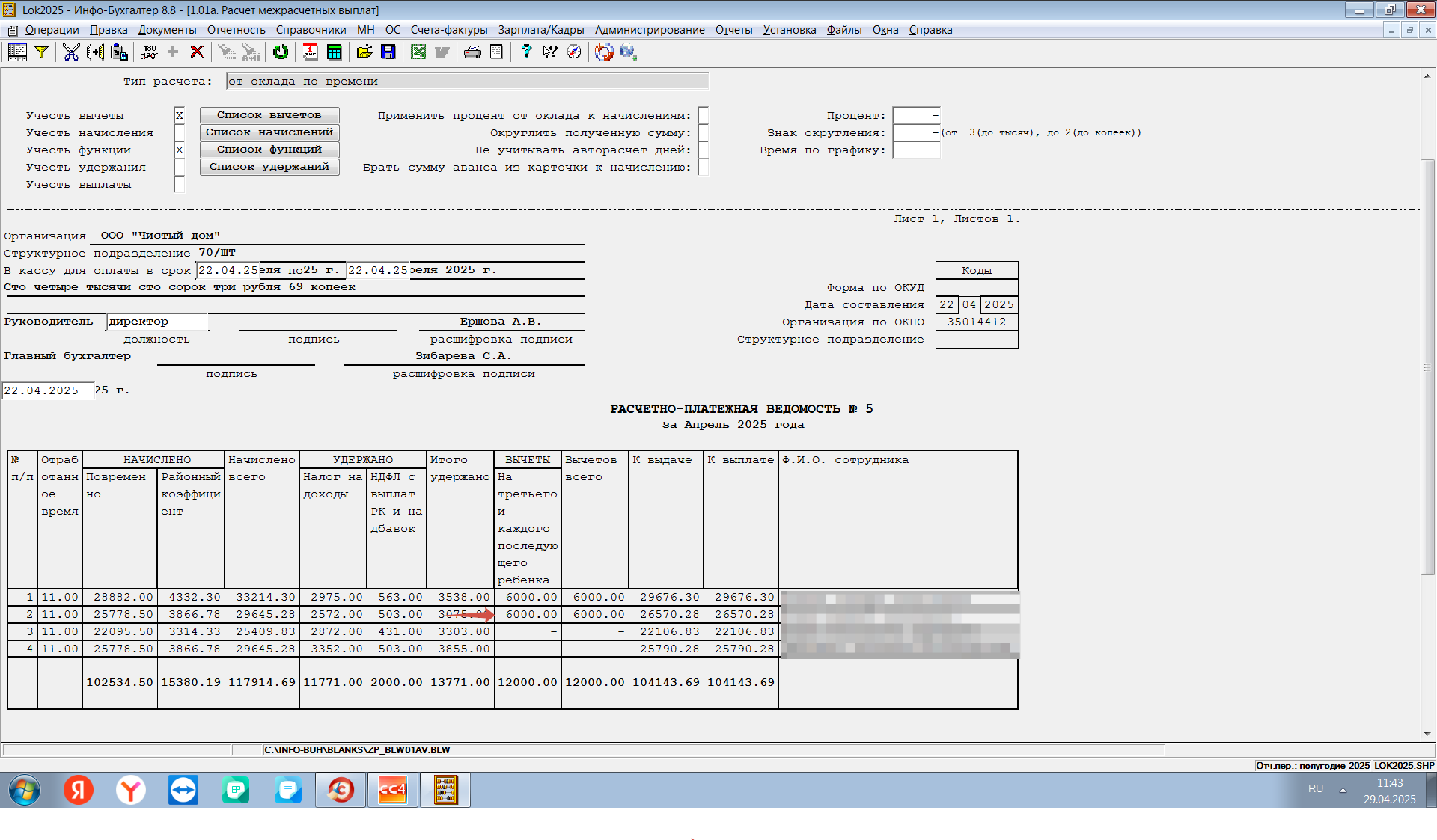Image resolution: width=1437 pixels, height=840 pixels.
Task: Click the gray Word export icon
Action: [x=442, y=52]
